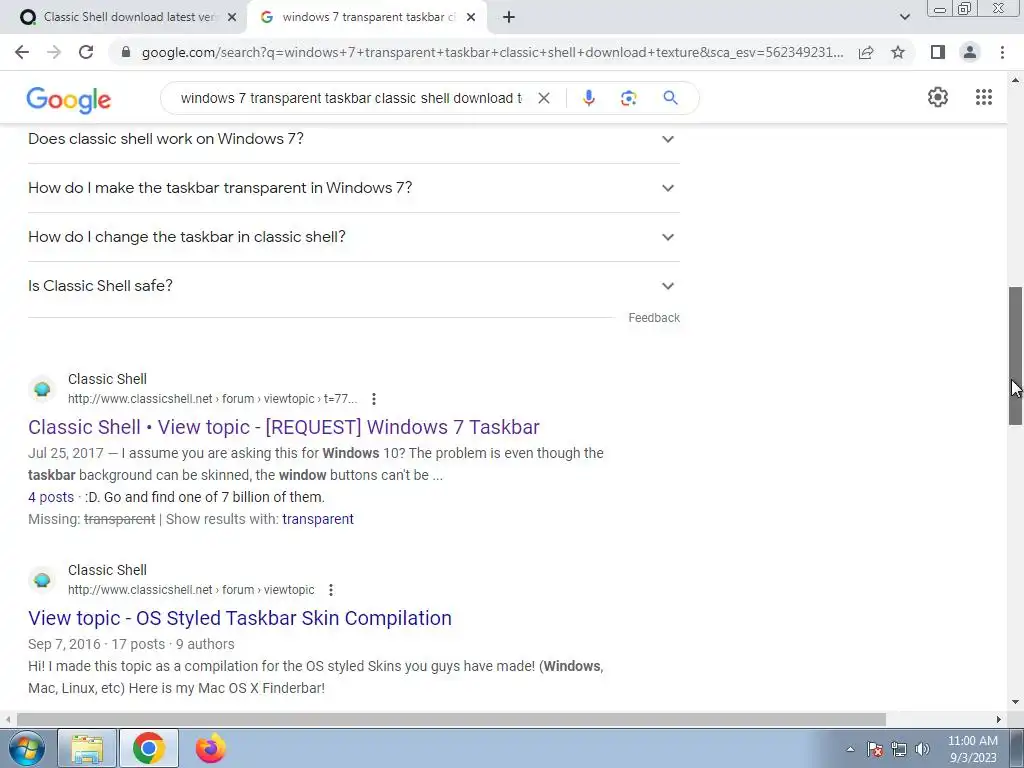Viewport: 1024px width, 768px height.
Task: Open the taskbar clock and date
Action: pos(972,749)
